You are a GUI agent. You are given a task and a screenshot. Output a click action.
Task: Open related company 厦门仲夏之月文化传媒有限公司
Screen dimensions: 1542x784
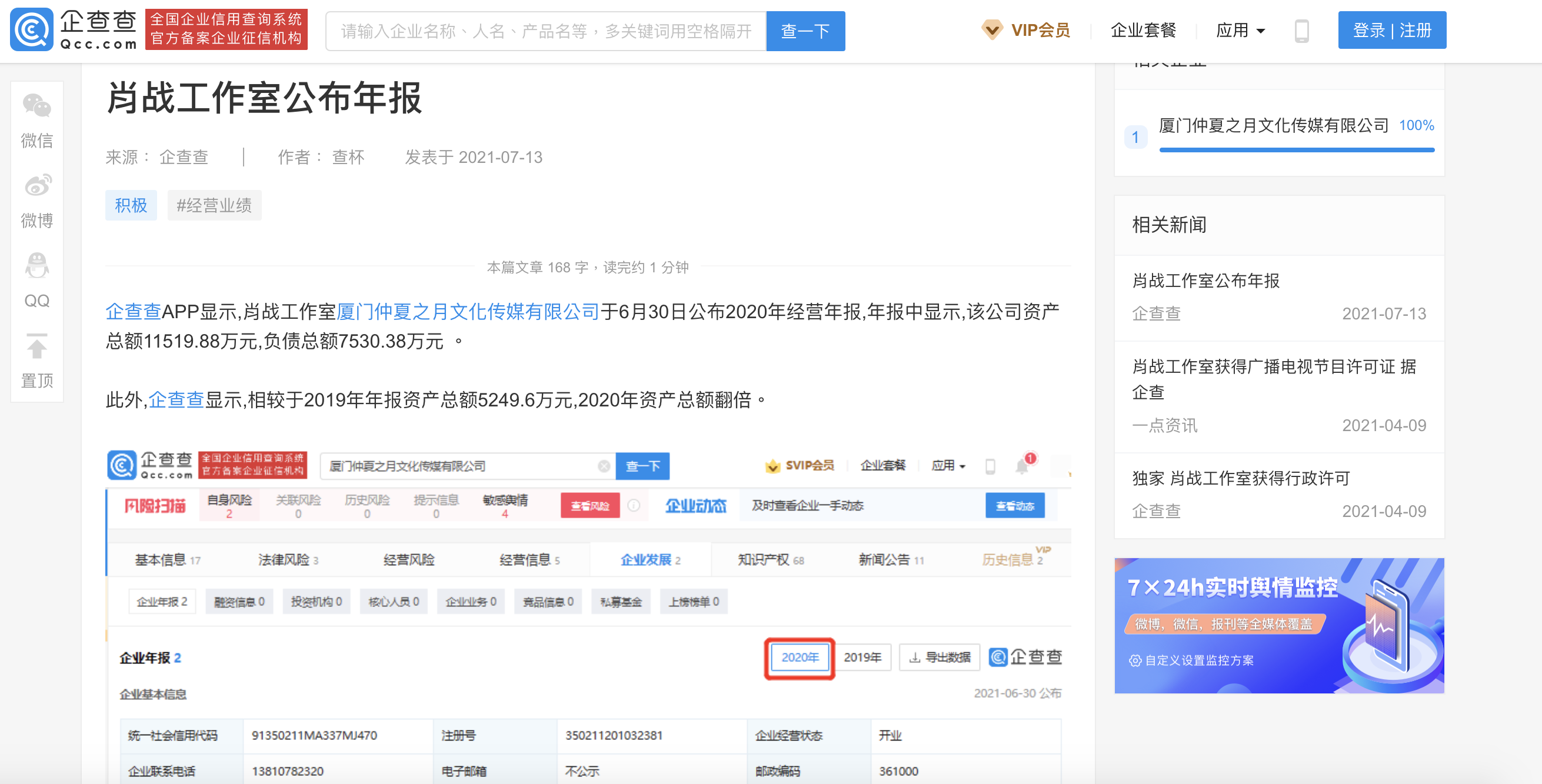click(x=1273, y=125)
